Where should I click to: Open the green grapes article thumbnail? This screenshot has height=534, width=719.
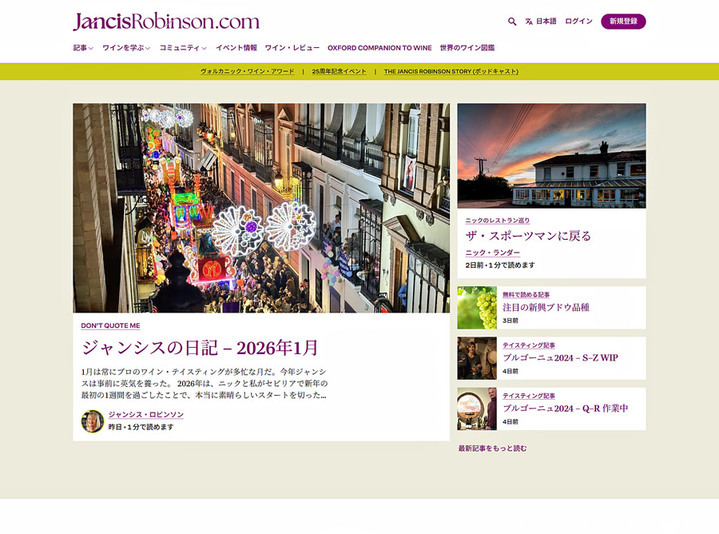coord(477,308)
